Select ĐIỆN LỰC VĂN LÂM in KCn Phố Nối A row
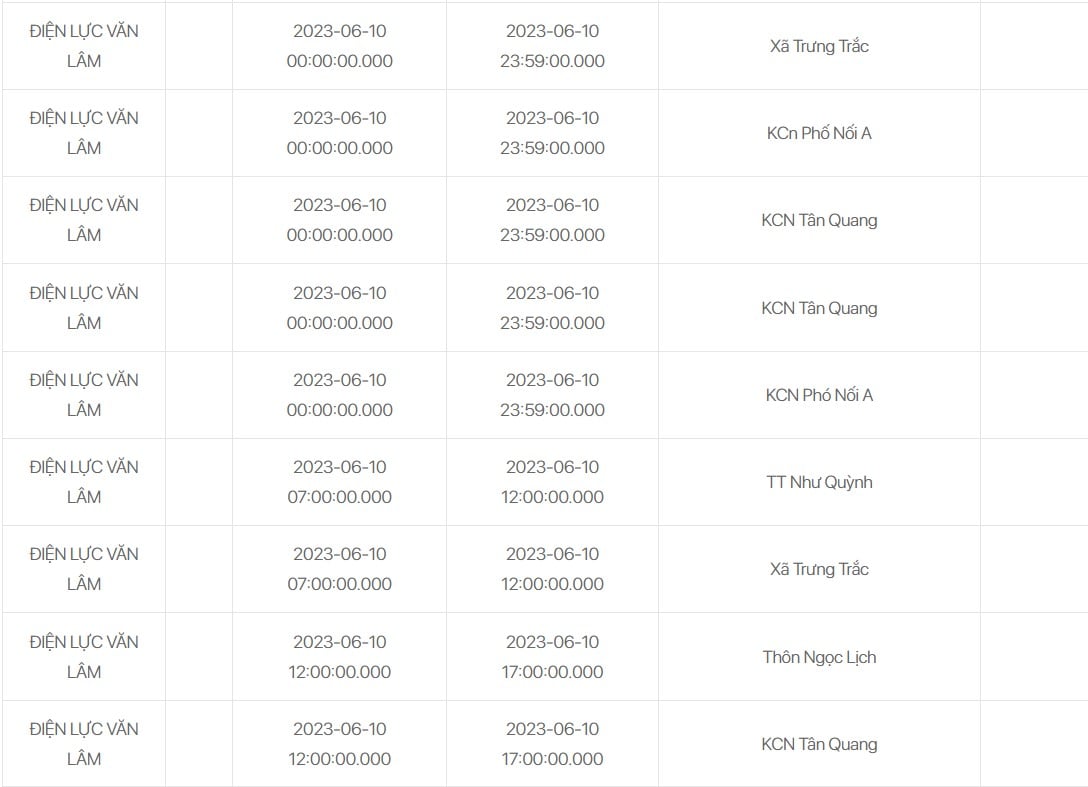Screen dimensions: 1088x787 coord(84,133)
